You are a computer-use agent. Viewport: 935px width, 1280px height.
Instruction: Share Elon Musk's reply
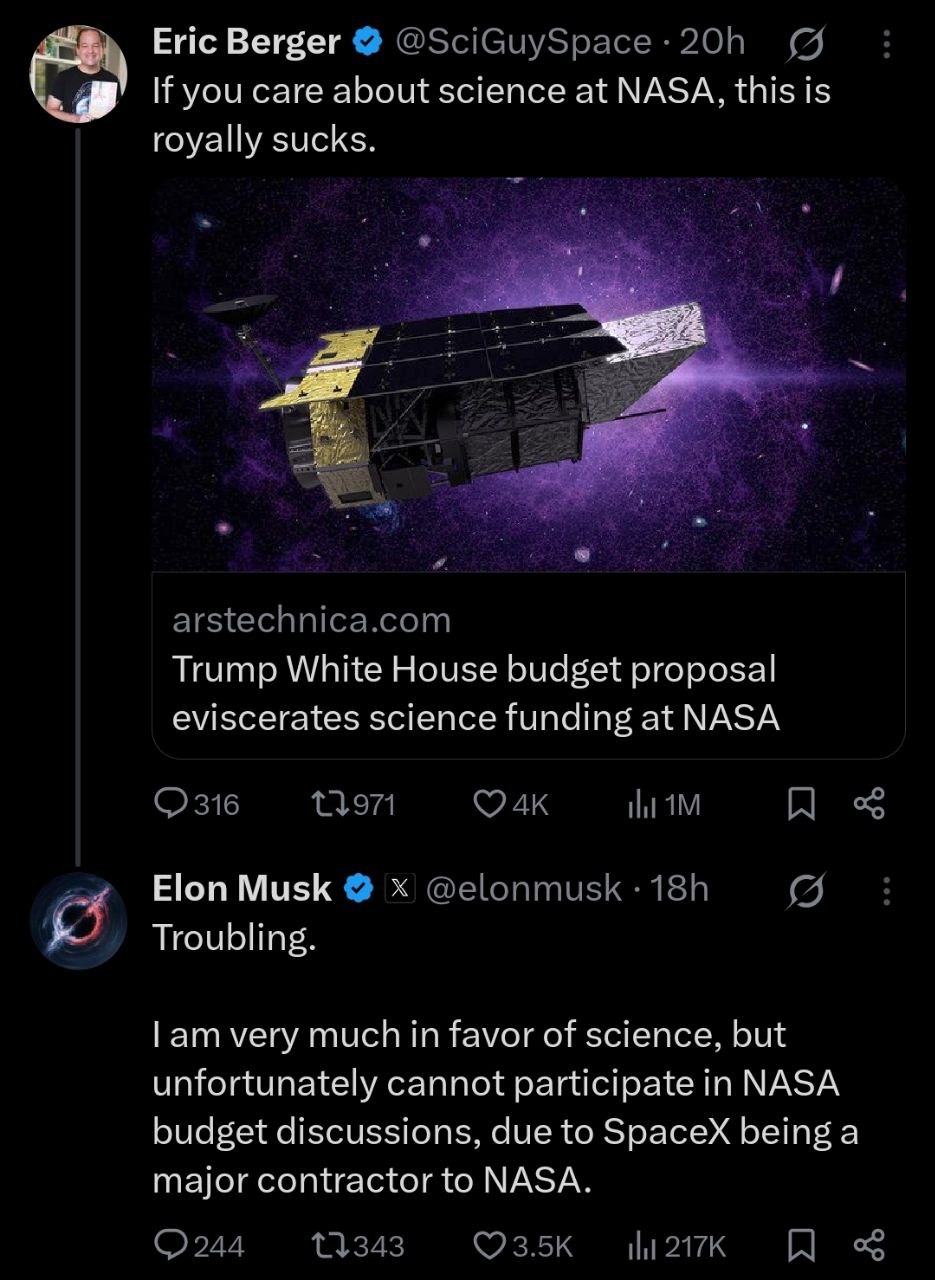pos(869,1245)
